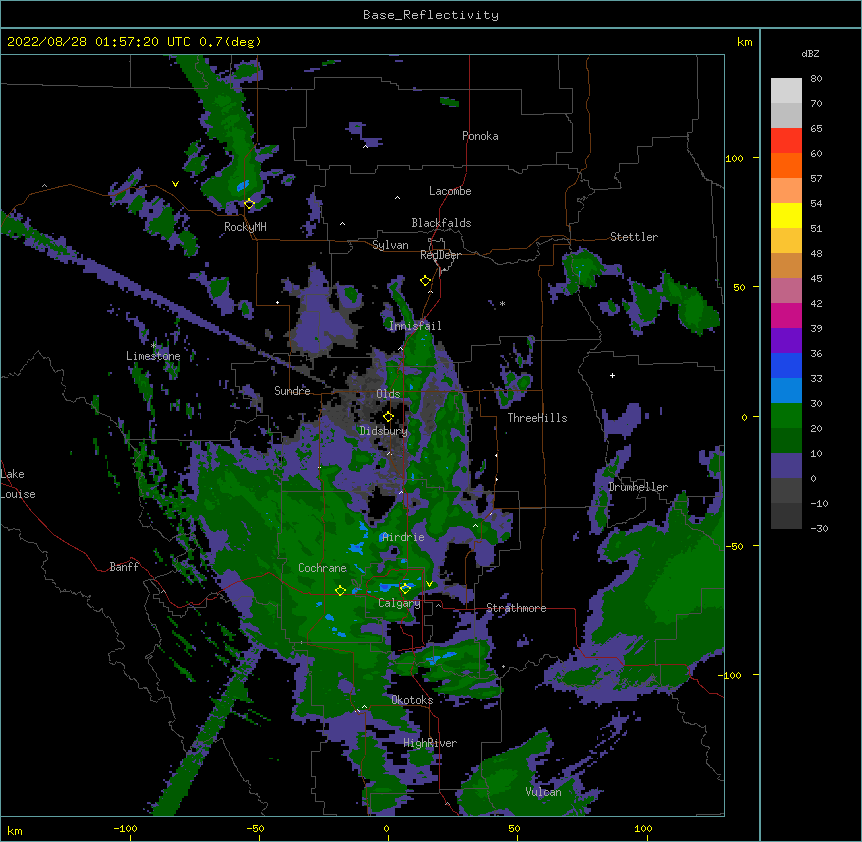Click the Calgary city label
Viewport: 862px width, 842px height.
[399, 603]
